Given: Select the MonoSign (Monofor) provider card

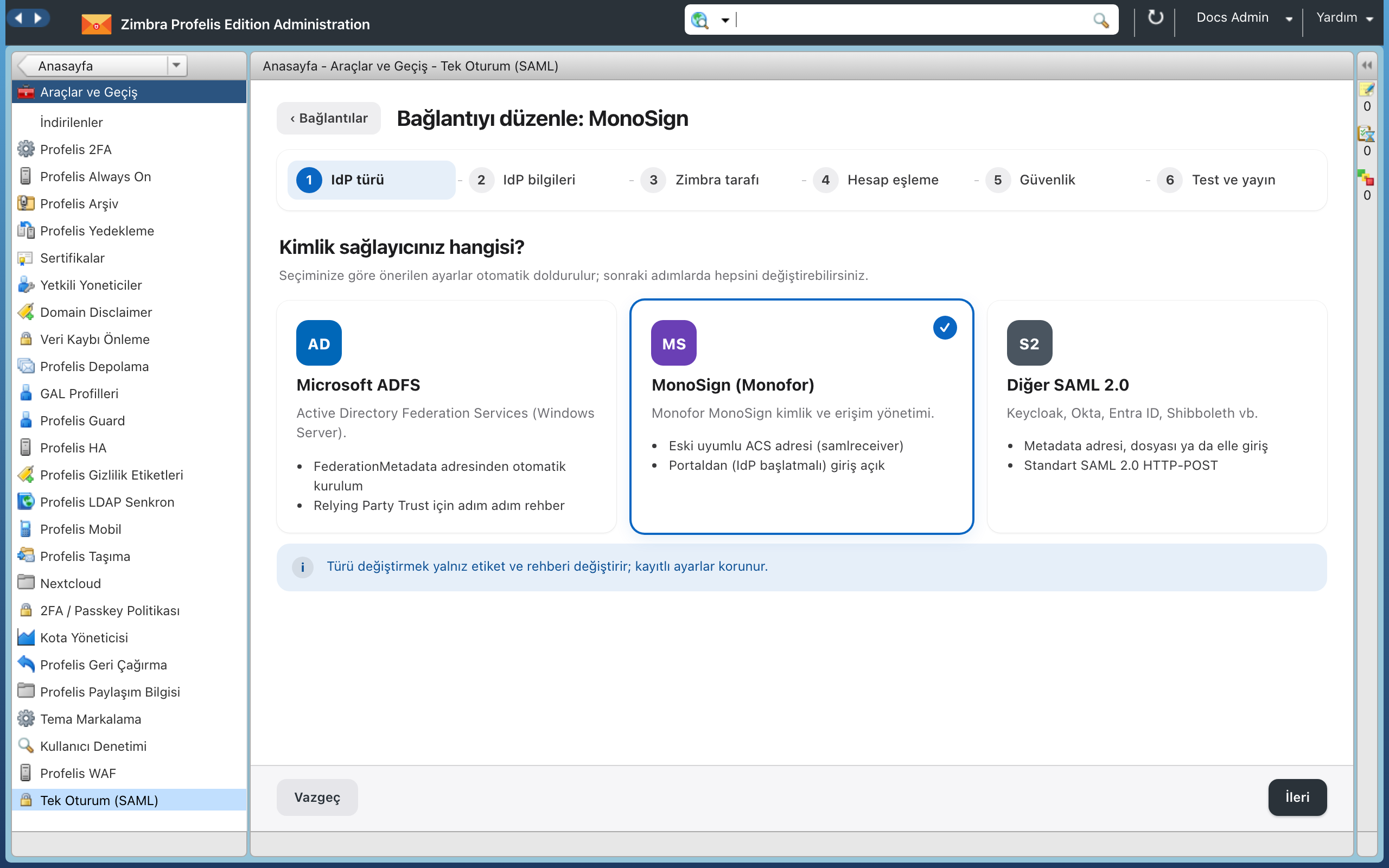Looking at the screenshot, I should click(x=801, y=417).
